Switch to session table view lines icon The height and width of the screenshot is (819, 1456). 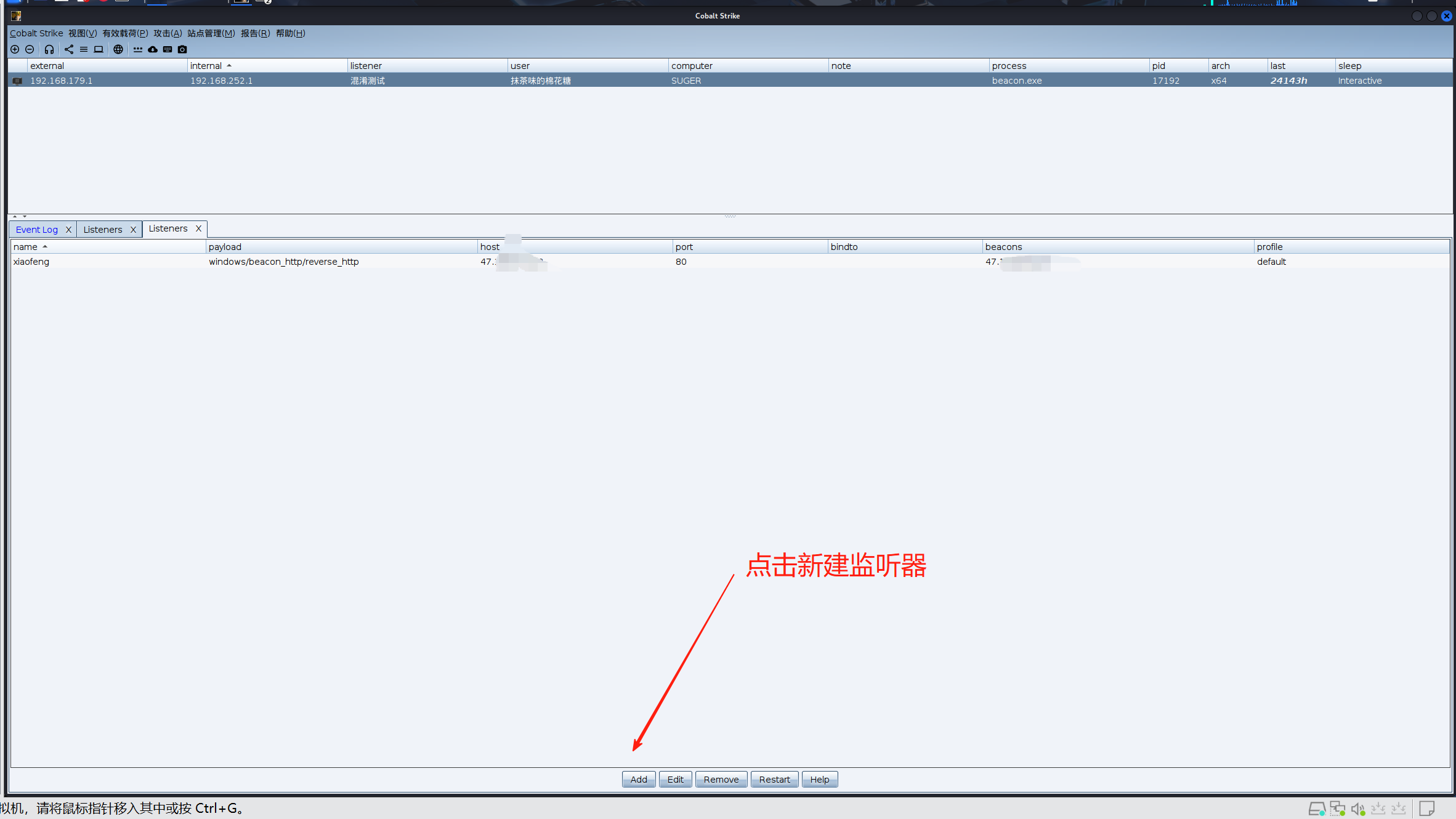[84, 49]
